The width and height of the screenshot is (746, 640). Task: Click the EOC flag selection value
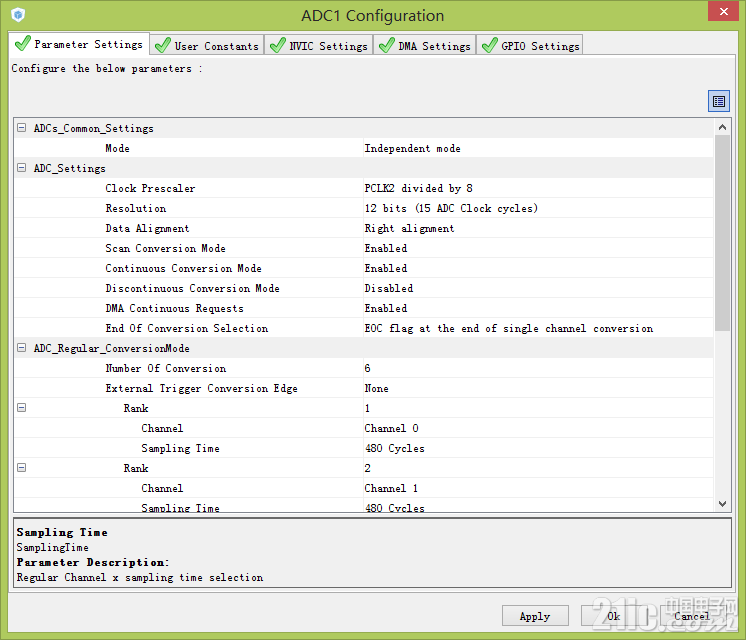click(x=509, y=328)
